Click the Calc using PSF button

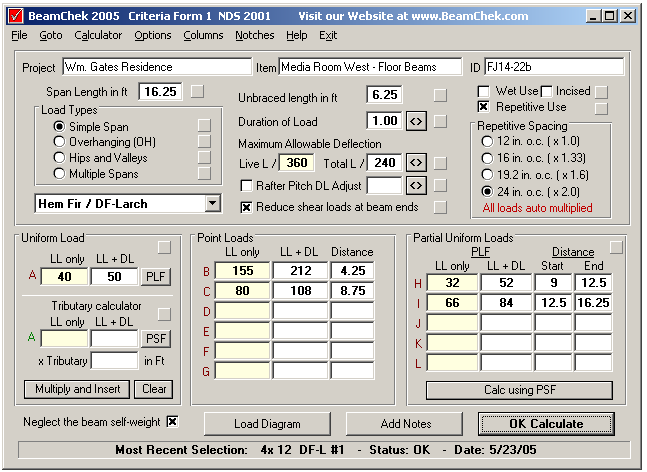[x=519, y=390]
